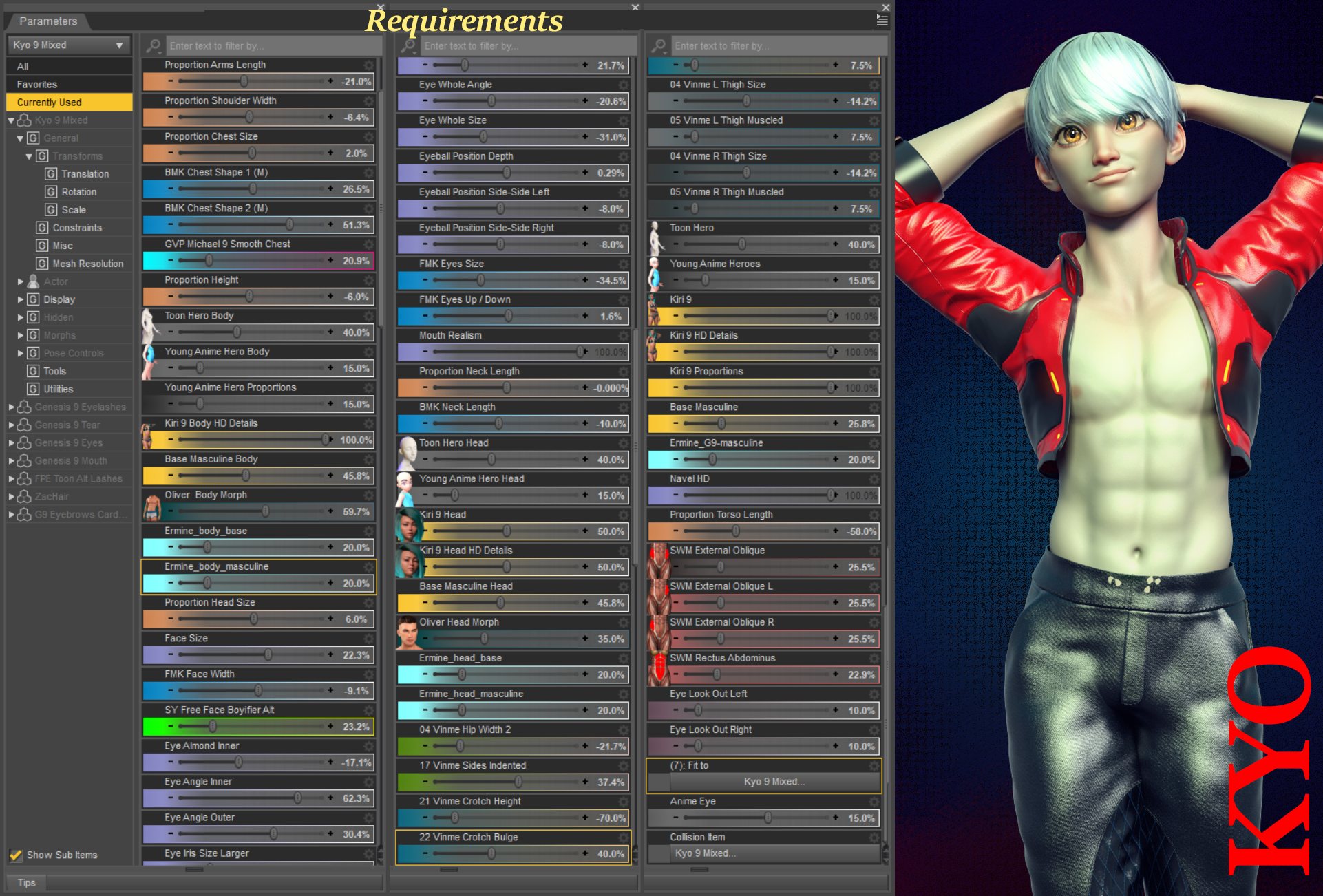Click Oliver Head Morph thumbnail icon
The width and height of the screenshot is (1323, 896).
coord(408,632)
